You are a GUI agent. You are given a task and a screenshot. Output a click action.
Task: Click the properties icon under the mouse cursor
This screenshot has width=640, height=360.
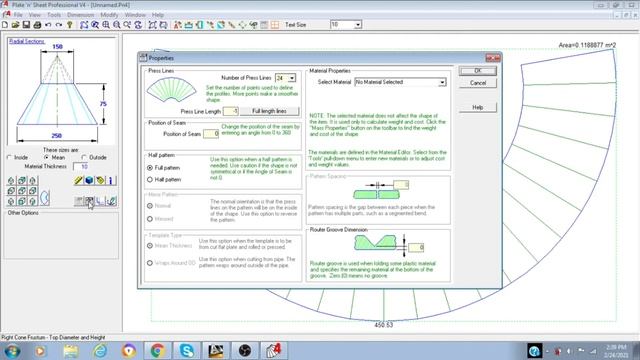coord(89,201)
